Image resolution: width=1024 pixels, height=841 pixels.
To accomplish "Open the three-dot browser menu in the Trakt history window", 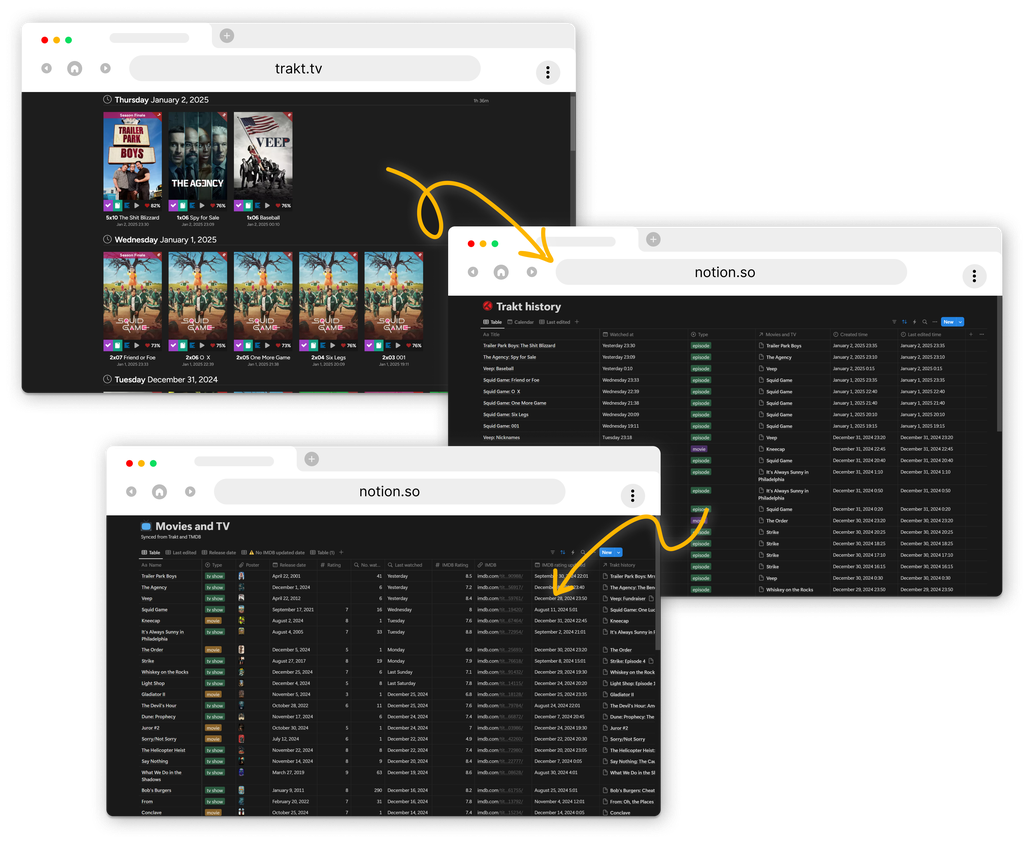I will (x=974, y=276).
